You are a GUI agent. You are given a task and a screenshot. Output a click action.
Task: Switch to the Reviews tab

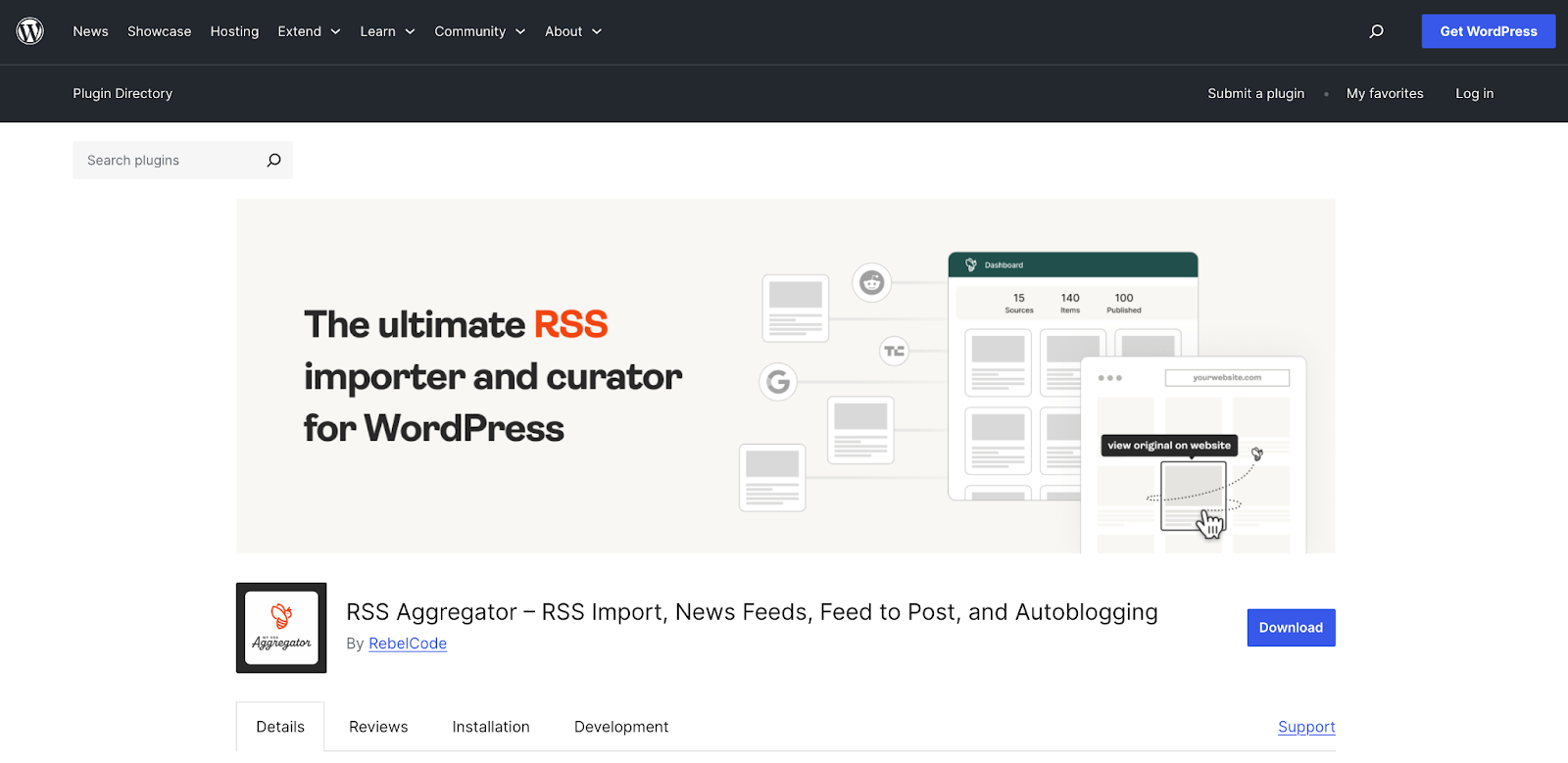pyautogui.click(x=378, y=727)
